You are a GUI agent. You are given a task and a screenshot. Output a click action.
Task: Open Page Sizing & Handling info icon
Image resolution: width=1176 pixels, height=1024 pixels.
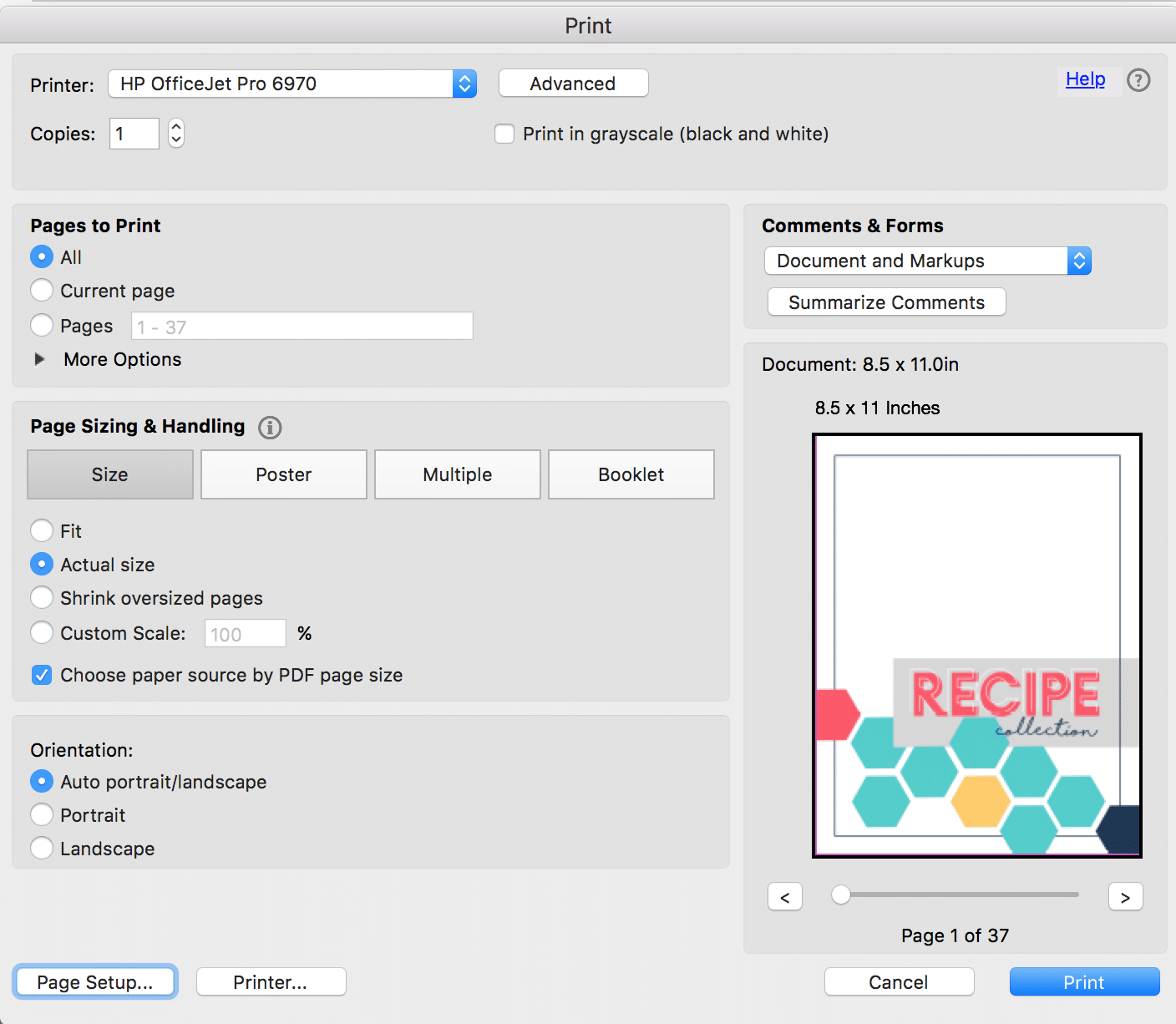pyautogui.click(x=270, y=428)
